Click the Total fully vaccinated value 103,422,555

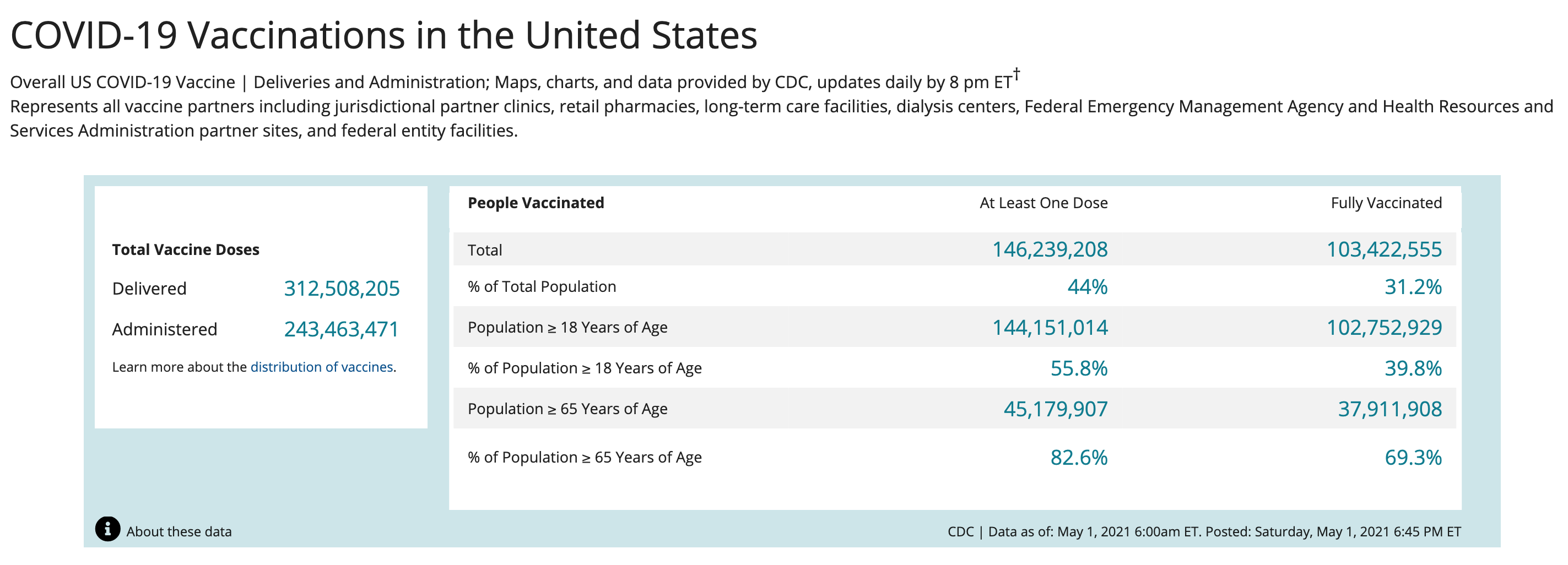[1383, 249]
